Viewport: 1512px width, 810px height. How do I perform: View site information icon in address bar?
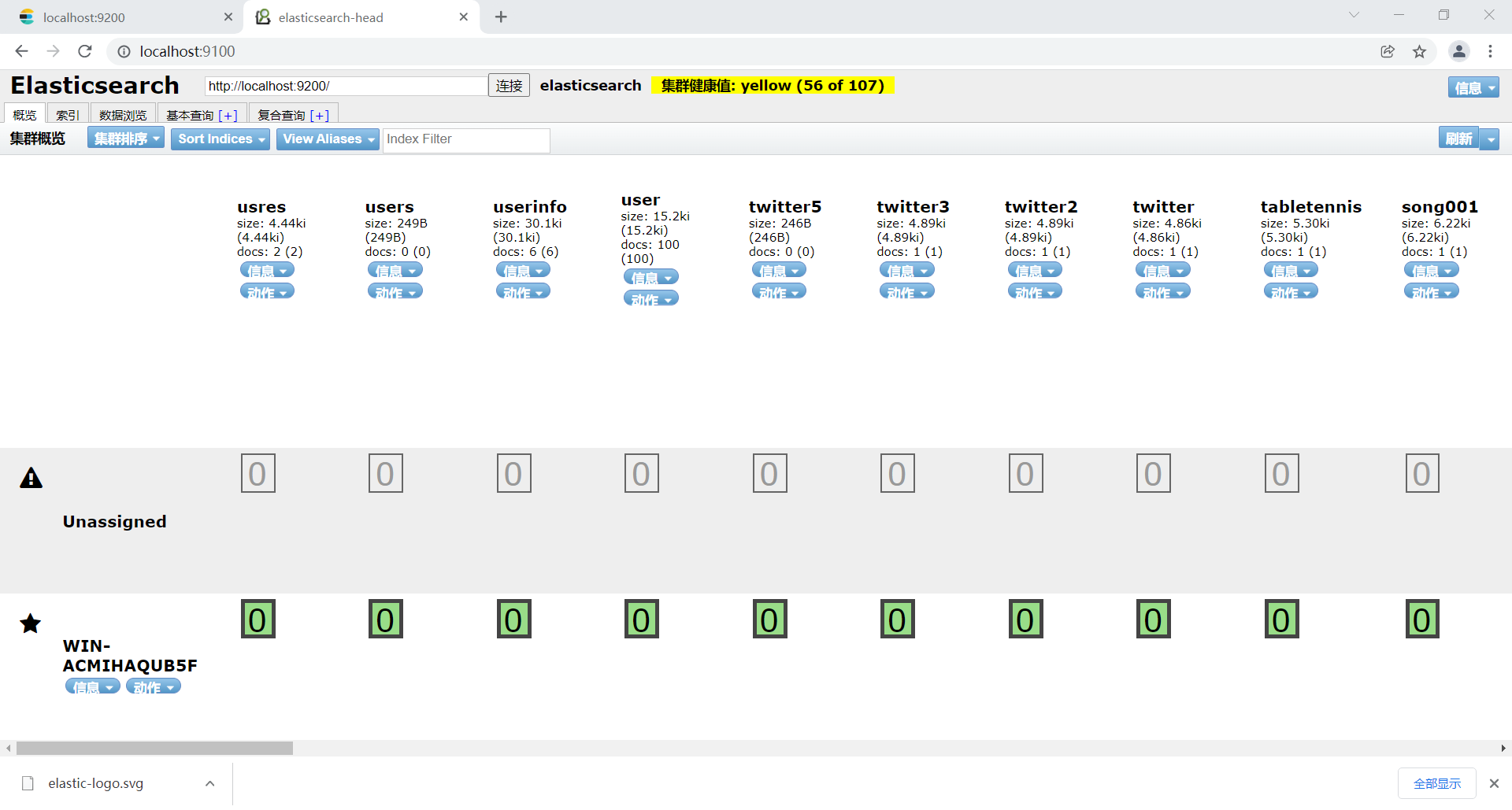[x=124, y=51]
